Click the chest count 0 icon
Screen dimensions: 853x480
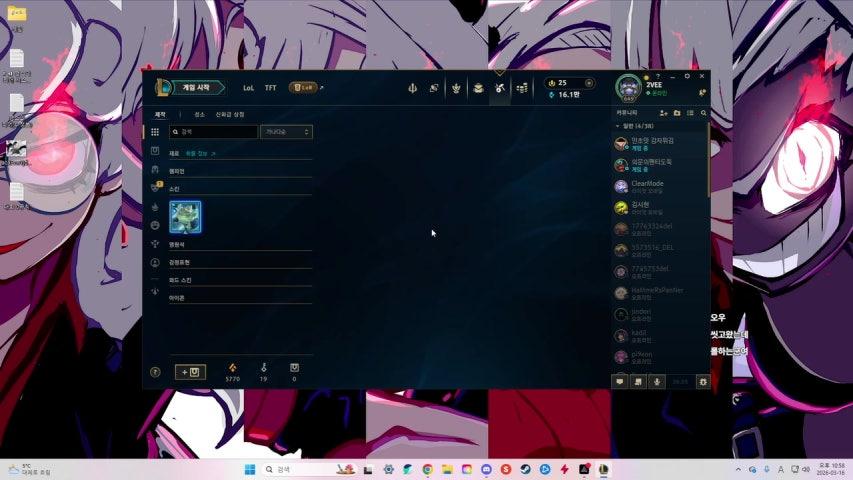294,372
